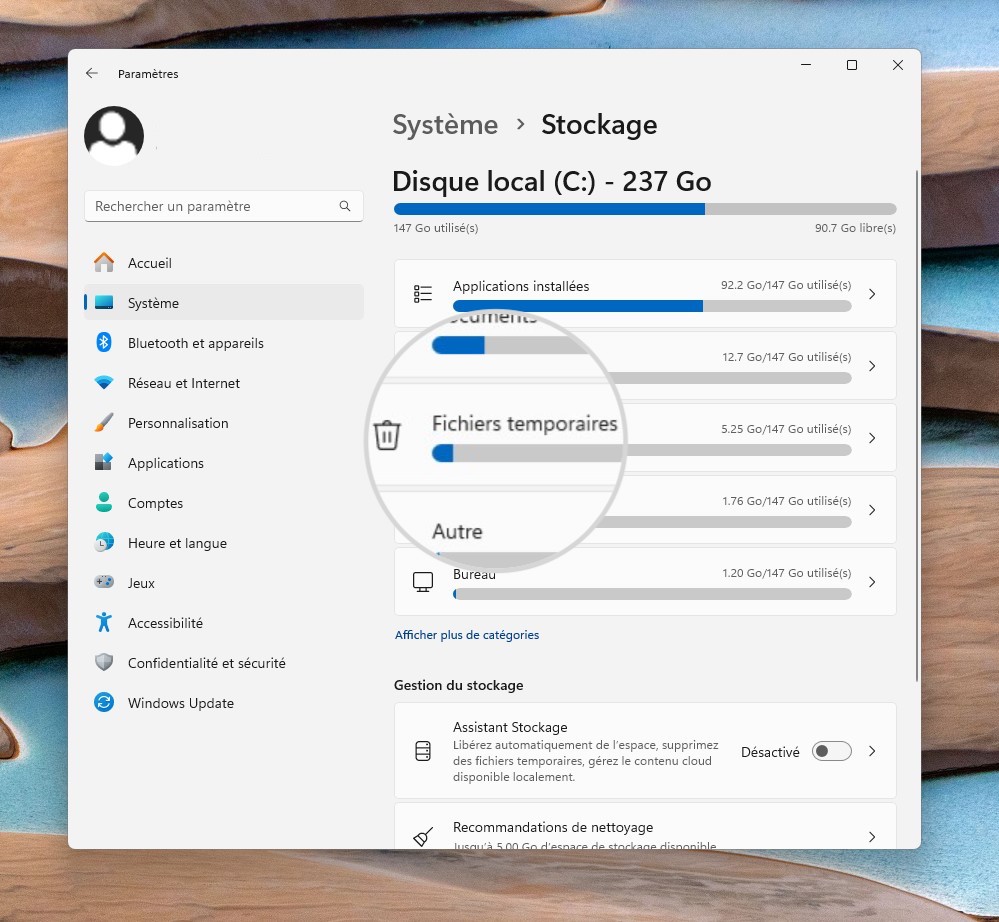Click the Système monitor icon in sidebar

coord(104,303)
